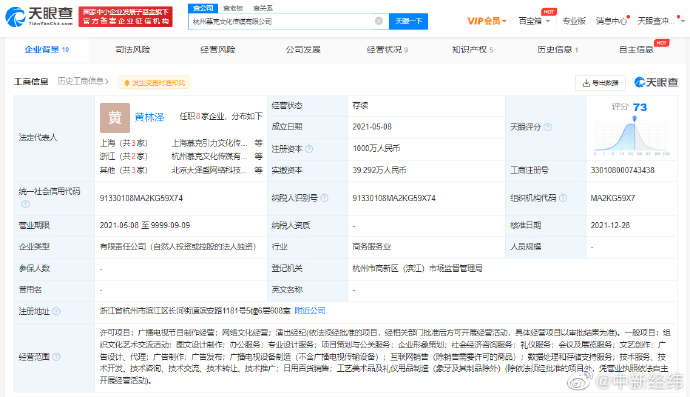690x397 pixels.
Task: Click the 天眼查 logo beside 导出数据
Action: (656, 82)
